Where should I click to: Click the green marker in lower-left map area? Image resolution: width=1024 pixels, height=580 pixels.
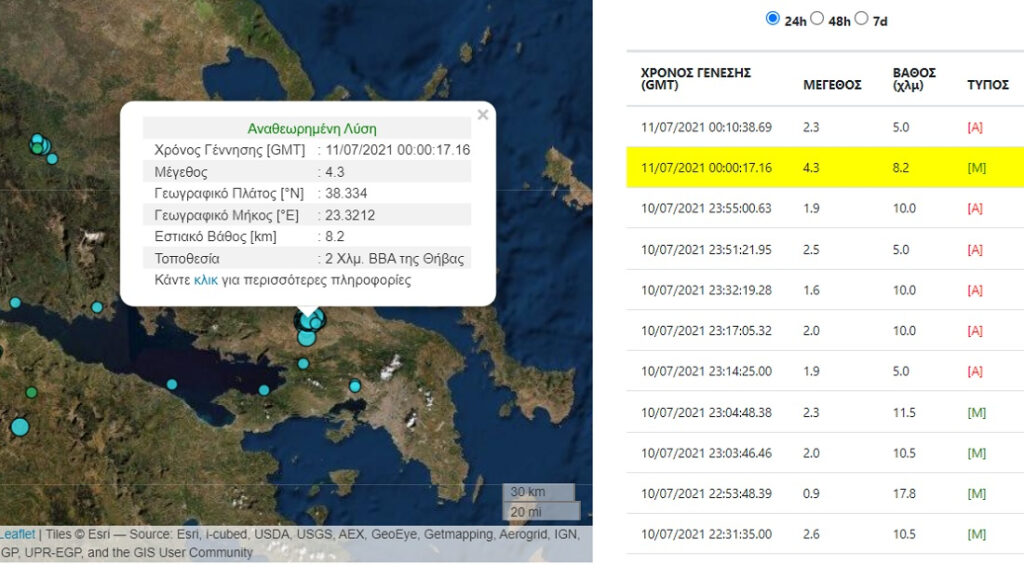[x=31, y=392]
